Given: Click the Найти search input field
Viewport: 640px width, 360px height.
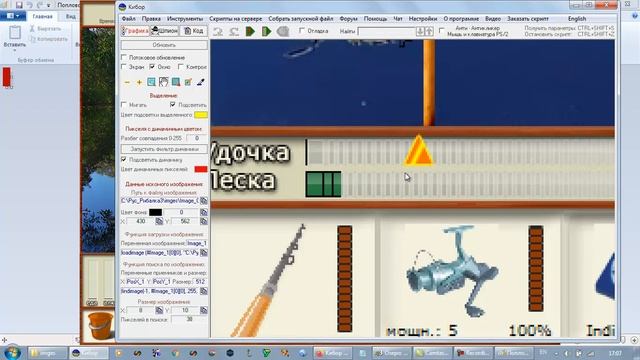Looking at the screenshot, I should tap(386, 31).
